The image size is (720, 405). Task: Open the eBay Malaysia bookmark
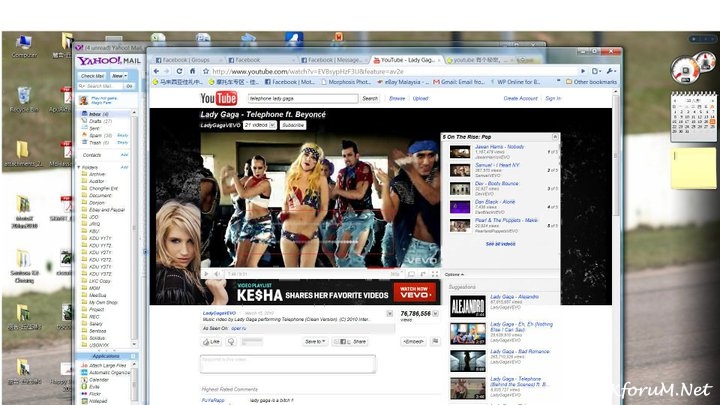(x=403, y=82)
